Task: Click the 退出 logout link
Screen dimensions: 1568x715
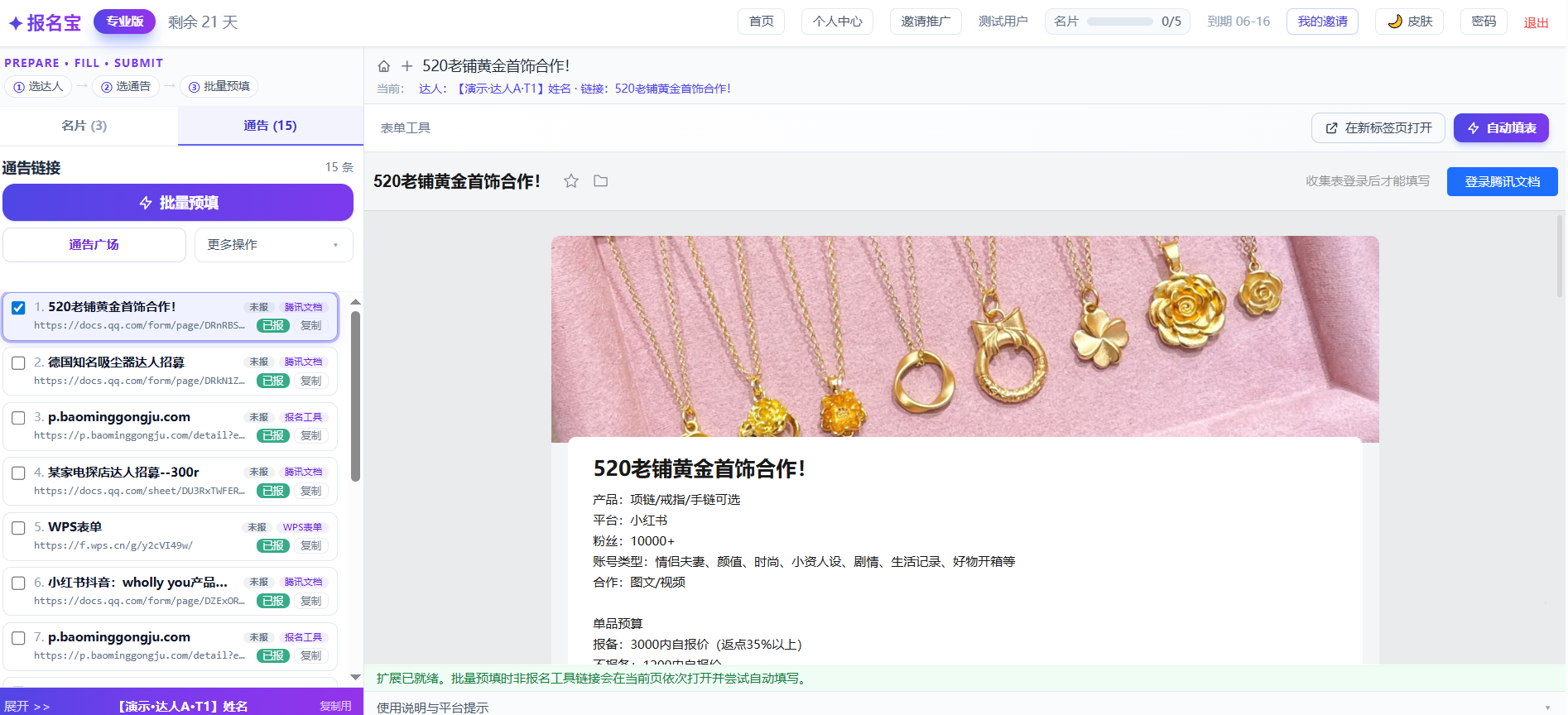Action: (x=1536, y=22)
